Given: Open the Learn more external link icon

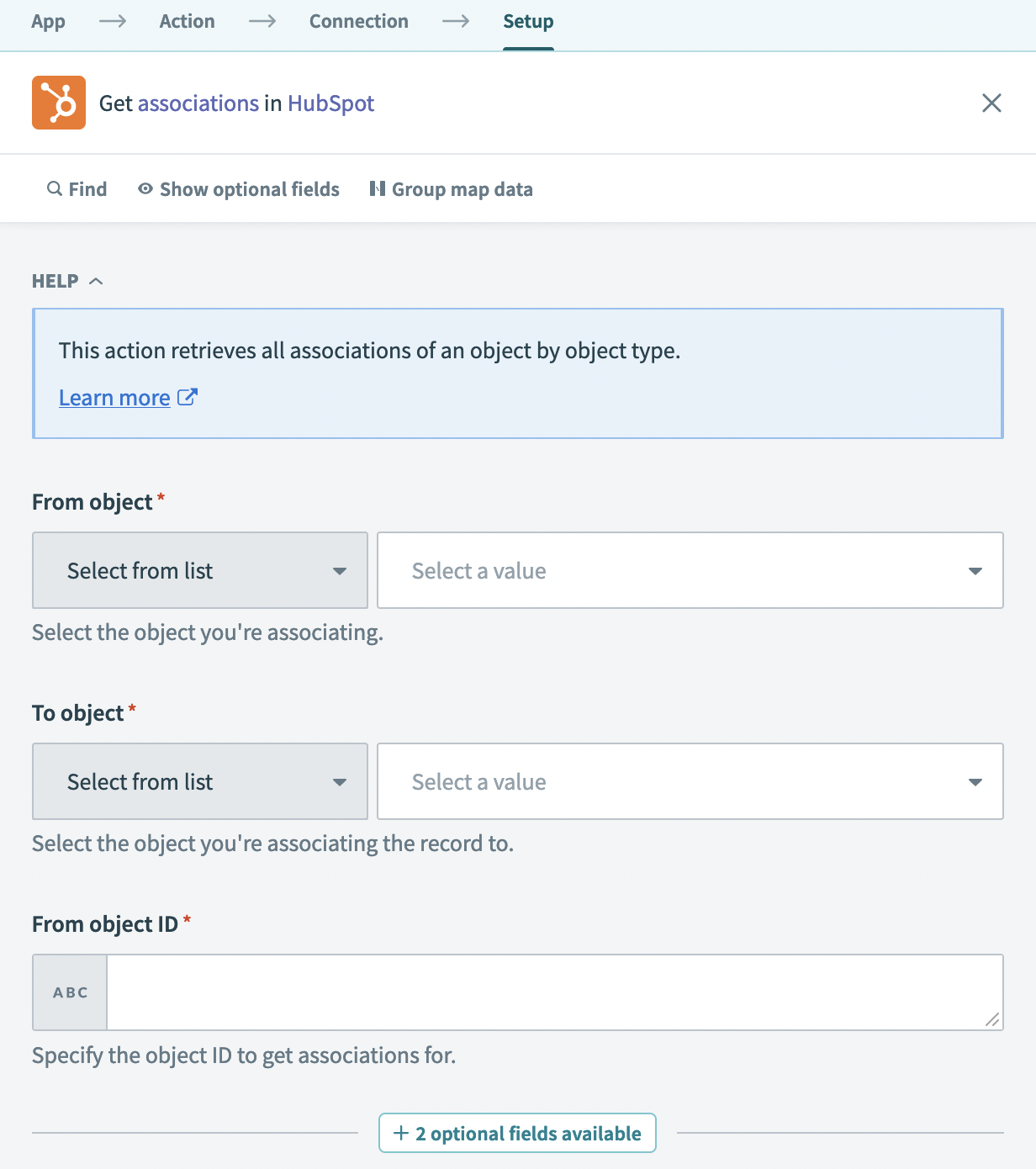Looking at the screenshot, I should (188, 397).
